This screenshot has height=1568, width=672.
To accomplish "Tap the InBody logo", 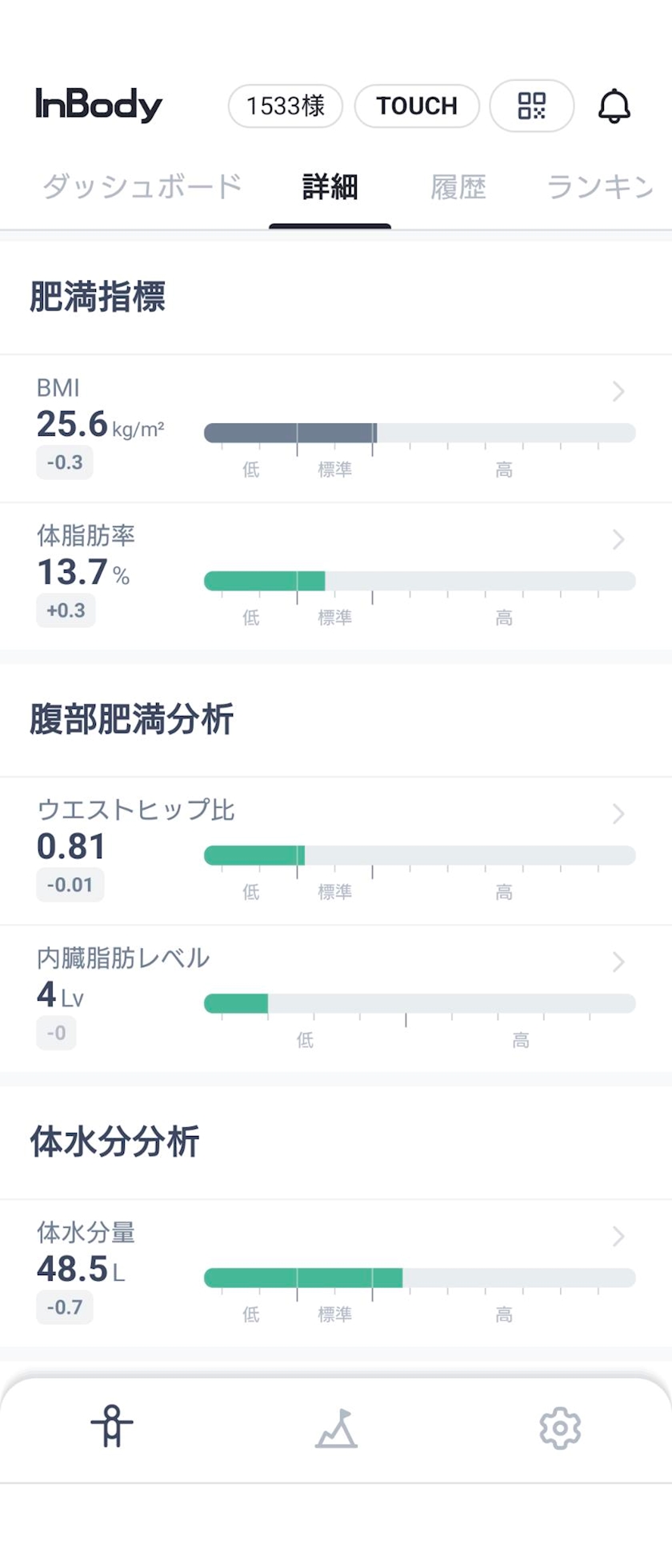I will (98, 105).
